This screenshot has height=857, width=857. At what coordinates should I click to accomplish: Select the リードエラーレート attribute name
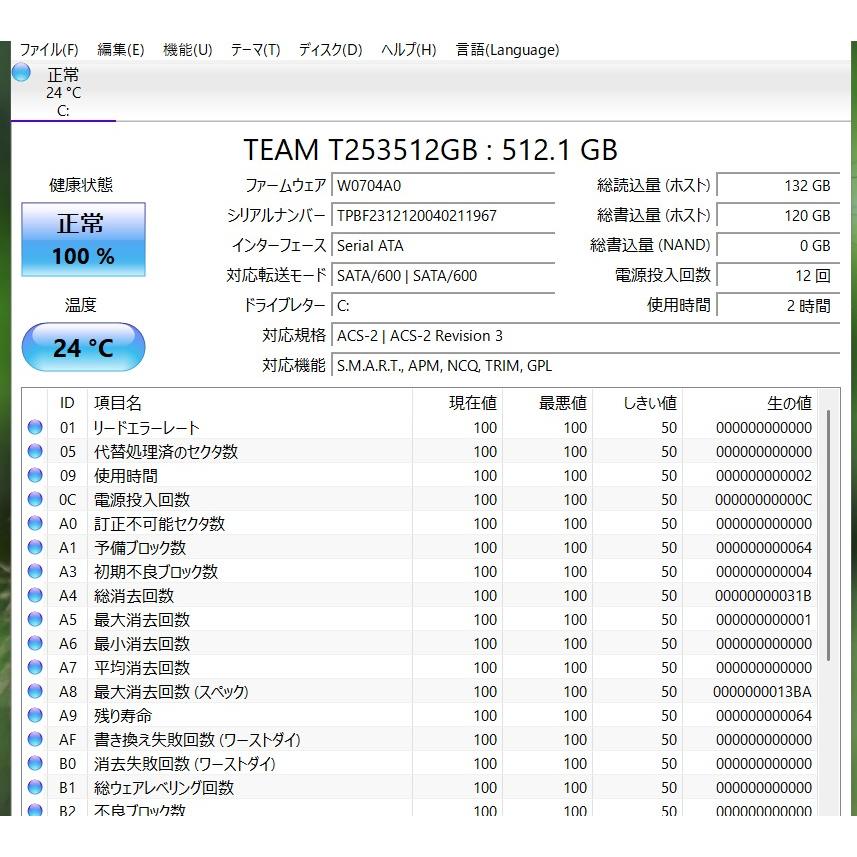pyautogui.click(x=146, y=428)
